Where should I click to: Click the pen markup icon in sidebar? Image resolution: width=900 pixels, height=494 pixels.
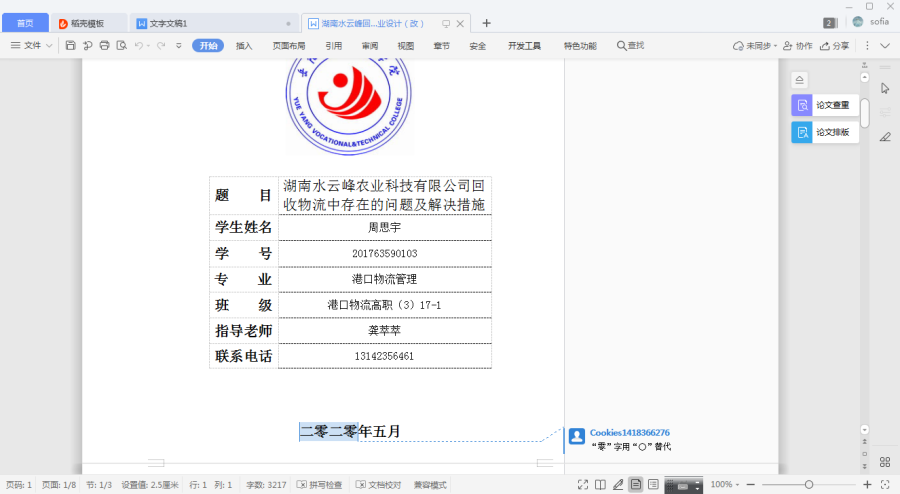[x=885, y=137]
